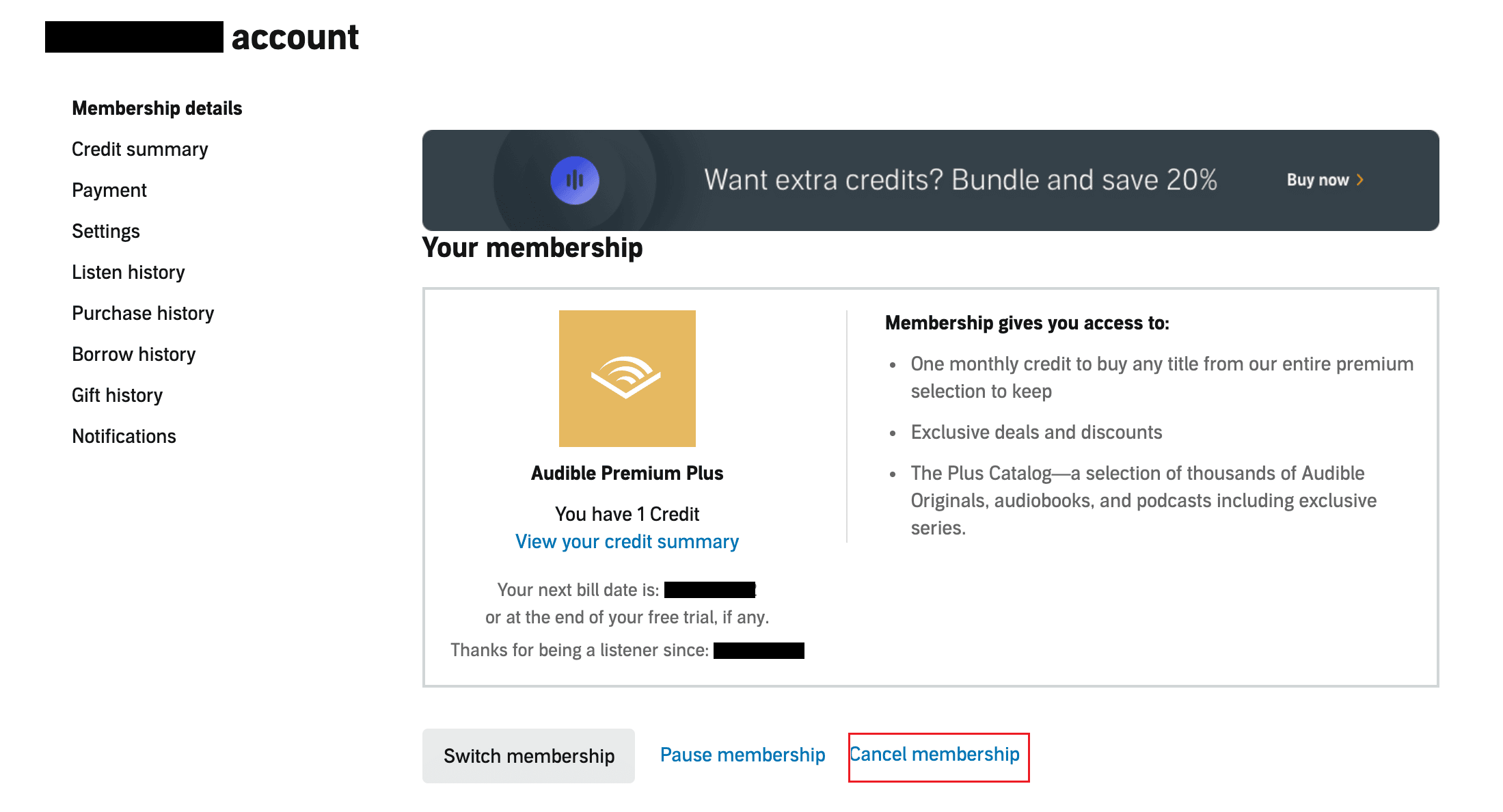Screen dimensions: 1503x812
Task: Click the audio bars icon in the promotion banner
Action: click(575, 180)
